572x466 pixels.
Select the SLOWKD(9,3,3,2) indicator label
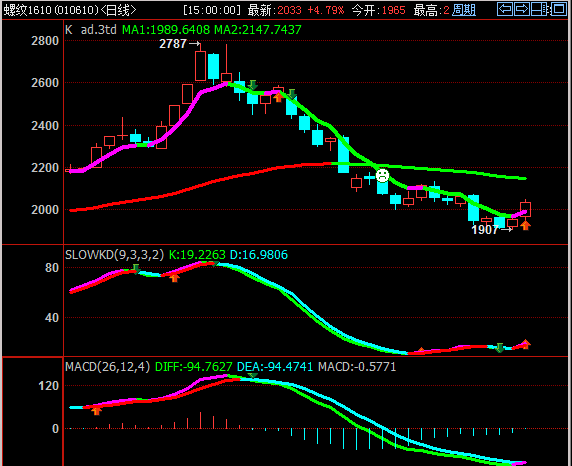115,255
